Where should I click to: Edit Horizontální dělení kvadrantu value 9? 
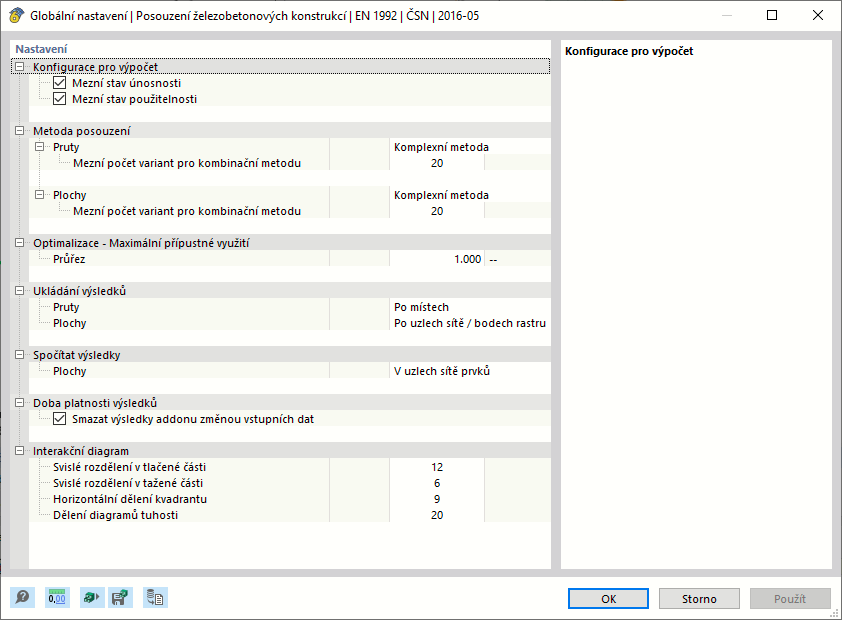pos(437,499)
